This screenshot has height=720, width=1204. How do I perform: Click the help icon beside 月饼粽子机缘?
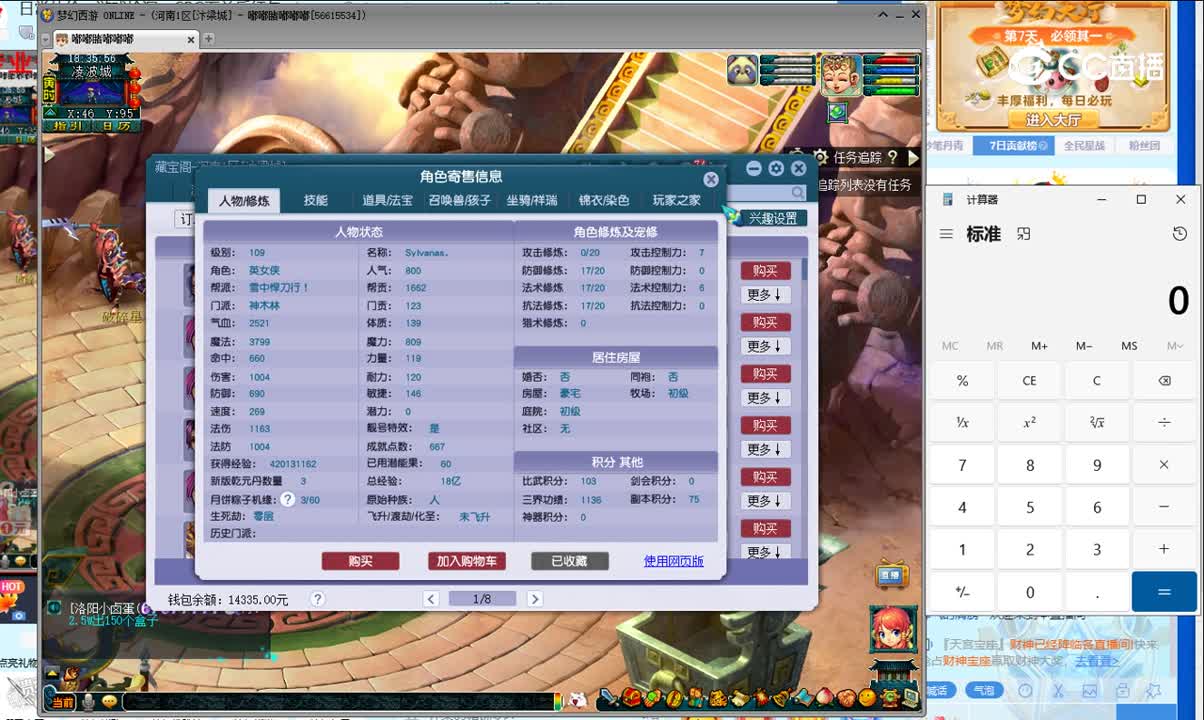pos(287,499)
